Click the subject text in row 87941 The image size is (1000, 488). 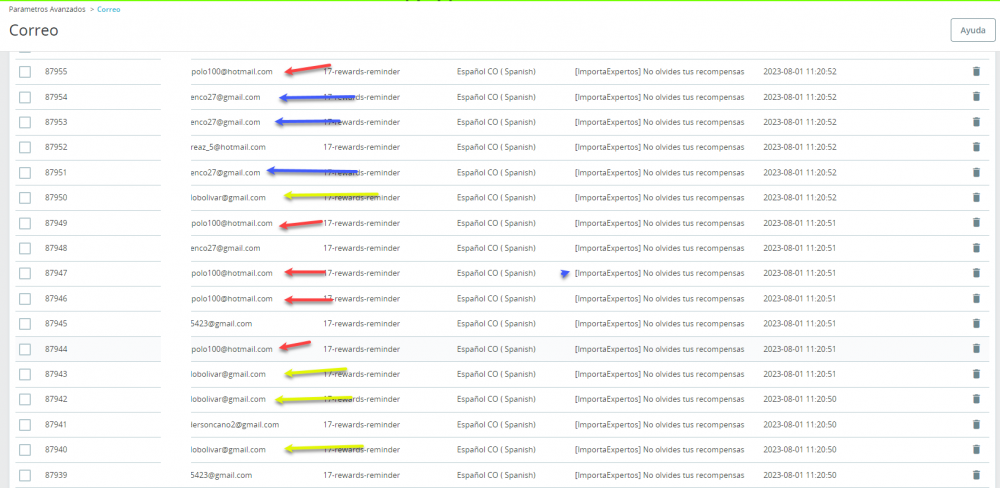pyautogui.click(x=659, y=425)
